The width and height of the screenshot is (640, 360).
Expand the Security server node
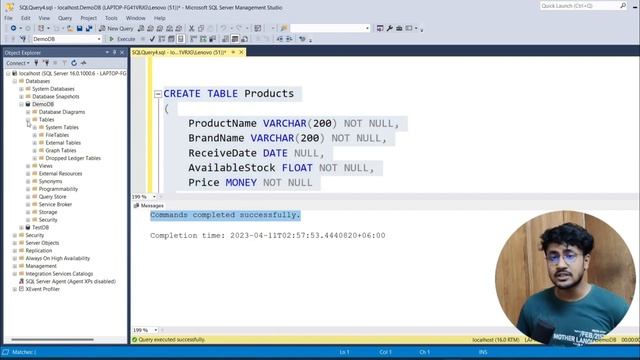pyautogui.click(x=15, y=235)
